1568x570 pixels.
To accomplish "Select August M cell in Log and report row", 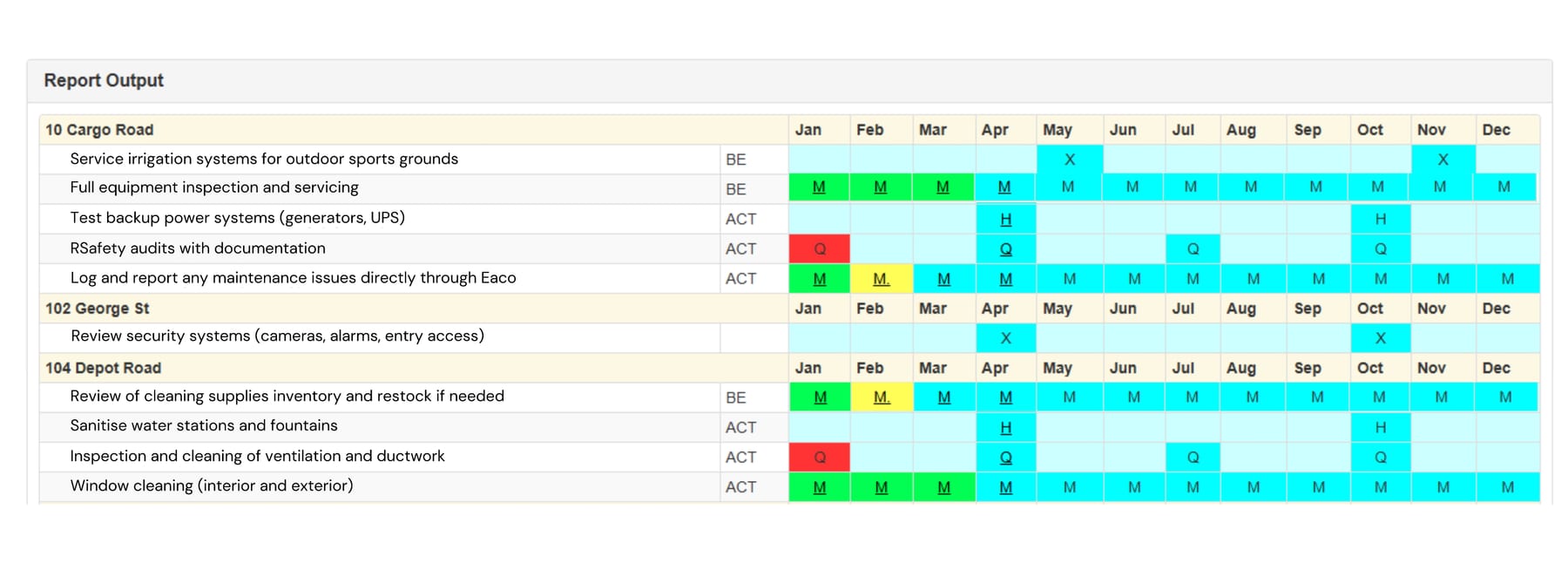I will coord(1254,279).
